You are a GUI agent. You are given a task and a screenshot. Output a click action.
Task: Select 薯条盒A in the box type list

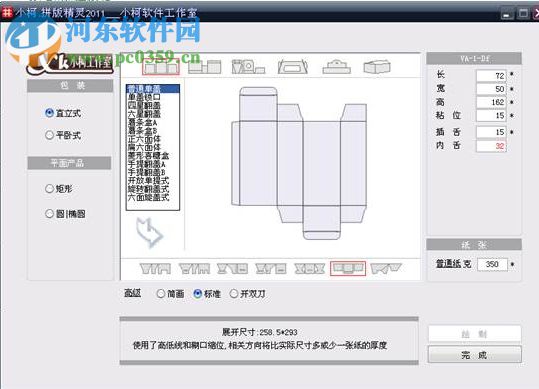pos(153,122)
